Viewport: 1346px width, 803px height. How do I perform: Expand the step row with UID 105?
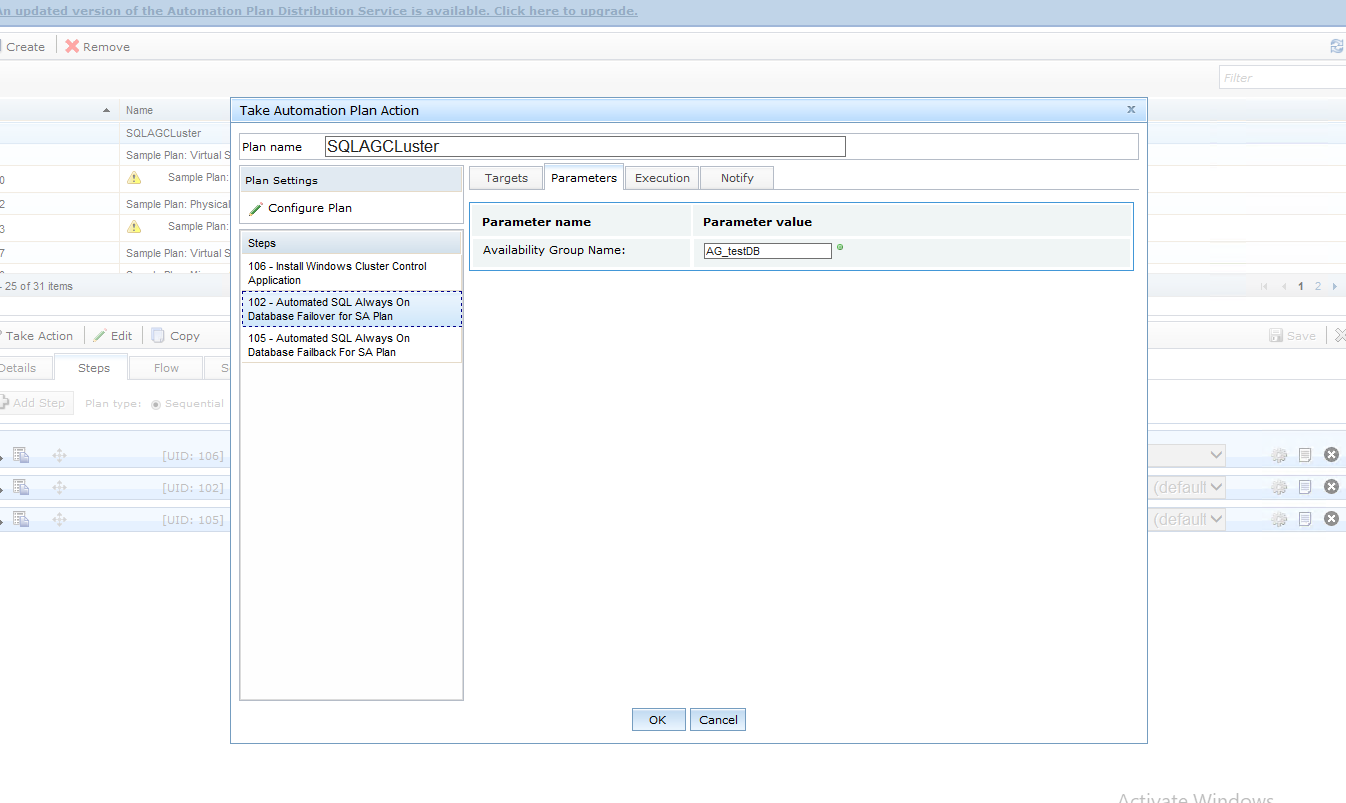pyautogui.click(x=2, y=520)
